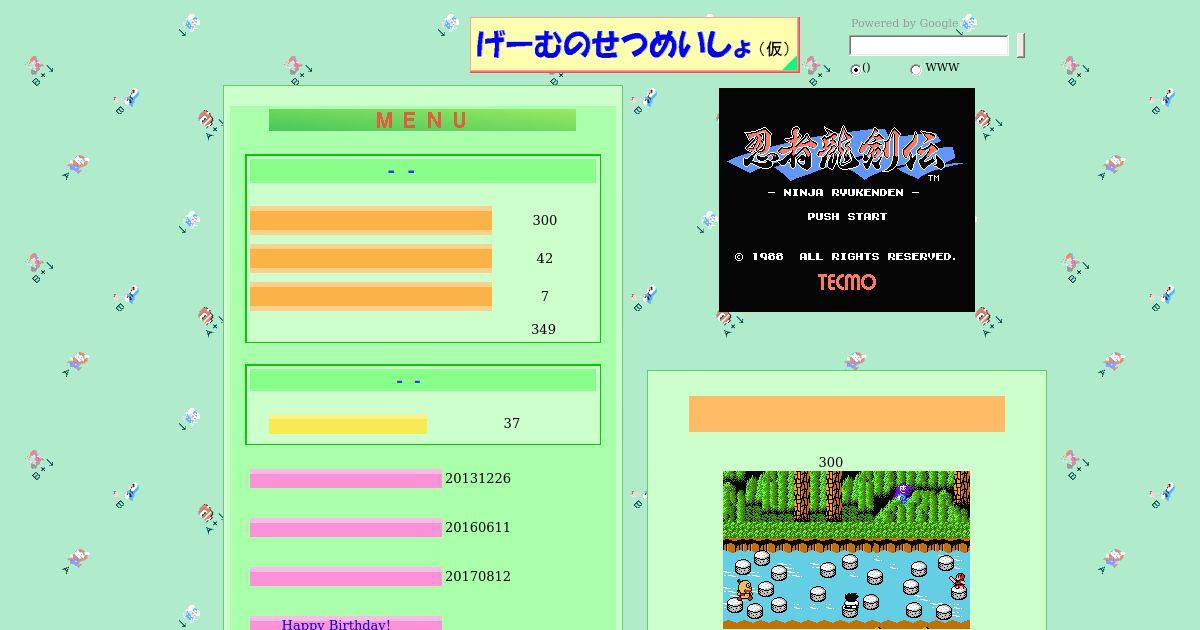The image size is (1200, 630).
Task: Click the count '7' in the menu
Action: (x=545, y=296)
